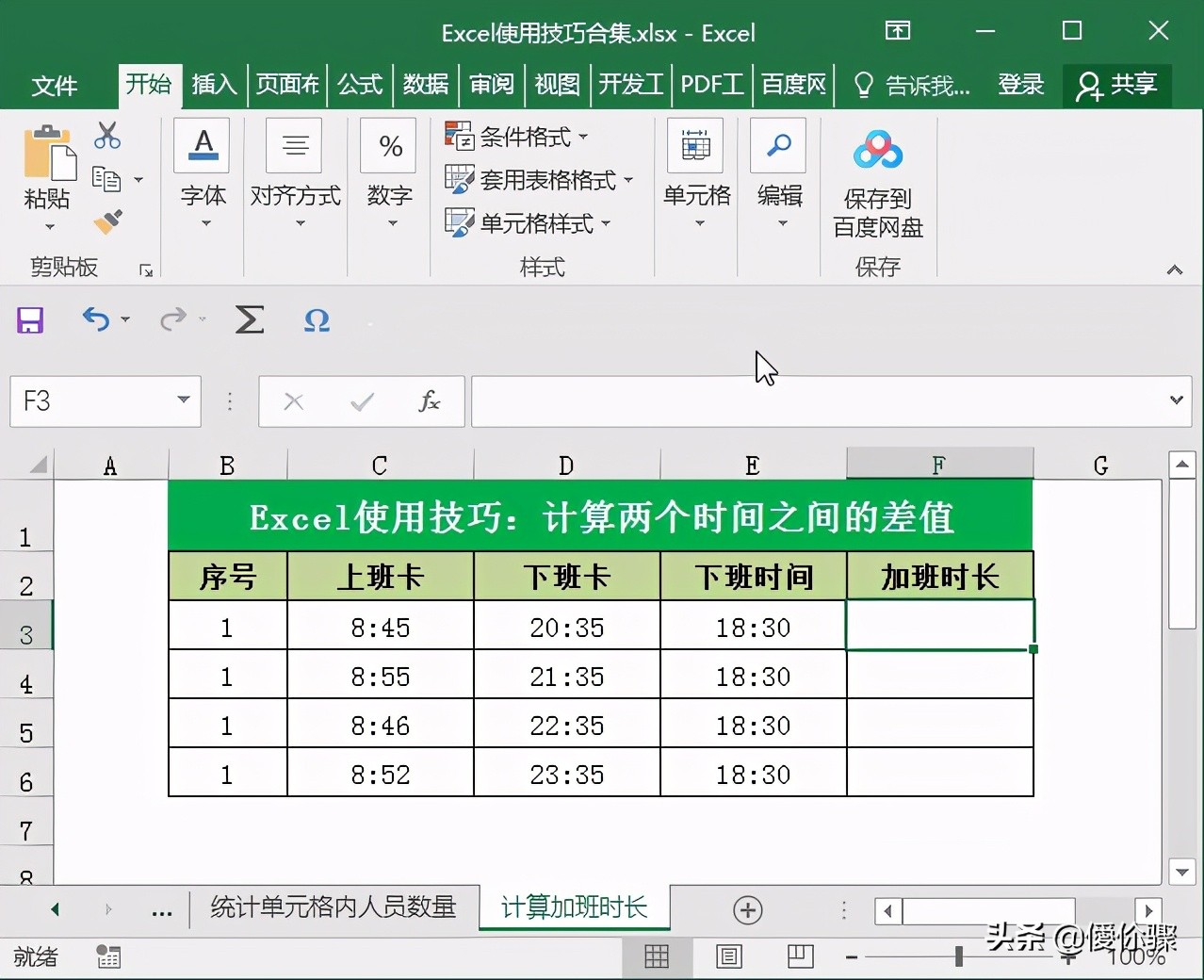Screen dimensions: 1204x980
Task: Click the macro record icon in status bar
Action: click(x=108, y=957)
